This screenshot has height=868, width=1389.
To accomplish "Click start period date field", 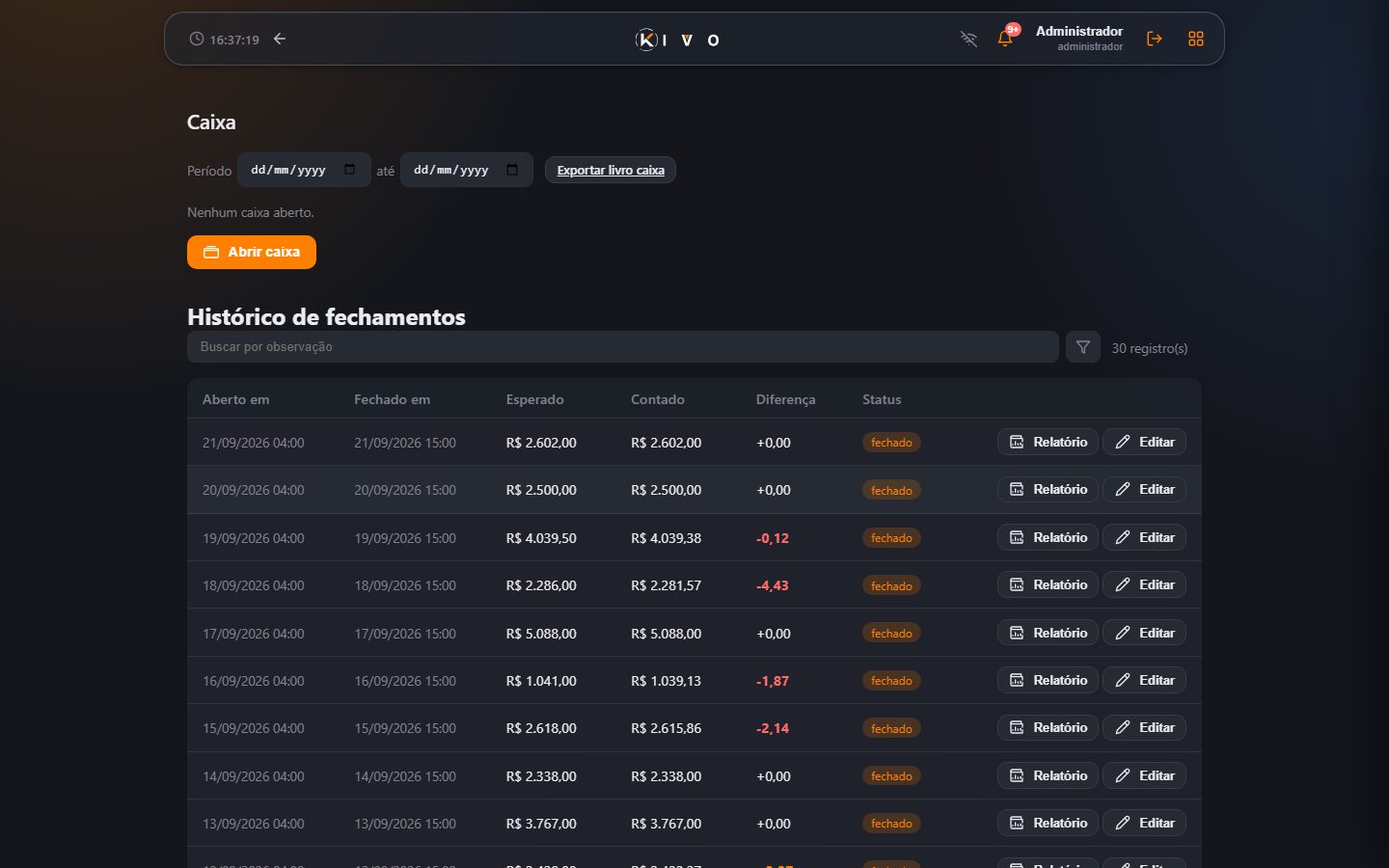I will (x=304, y=170).
